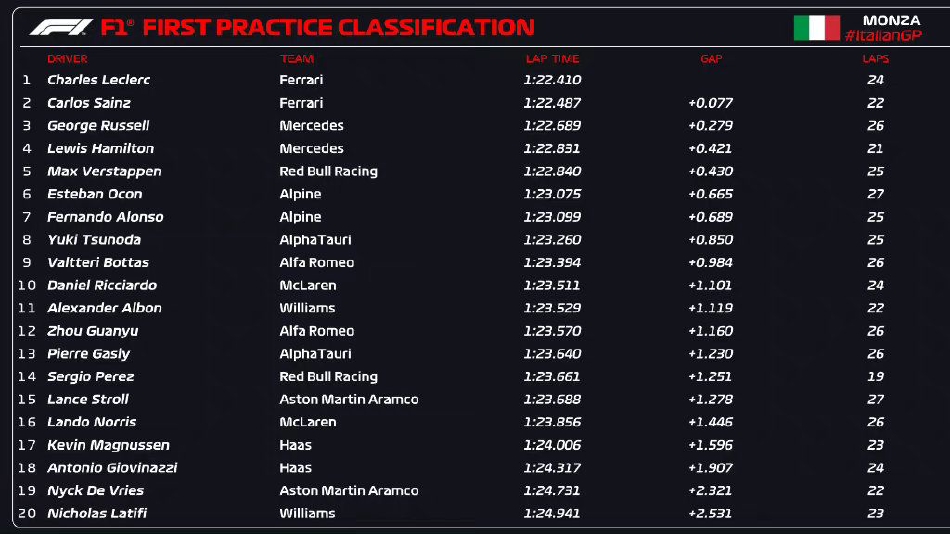Choose Nyck De Vries entry

click(x=95, y=491)
